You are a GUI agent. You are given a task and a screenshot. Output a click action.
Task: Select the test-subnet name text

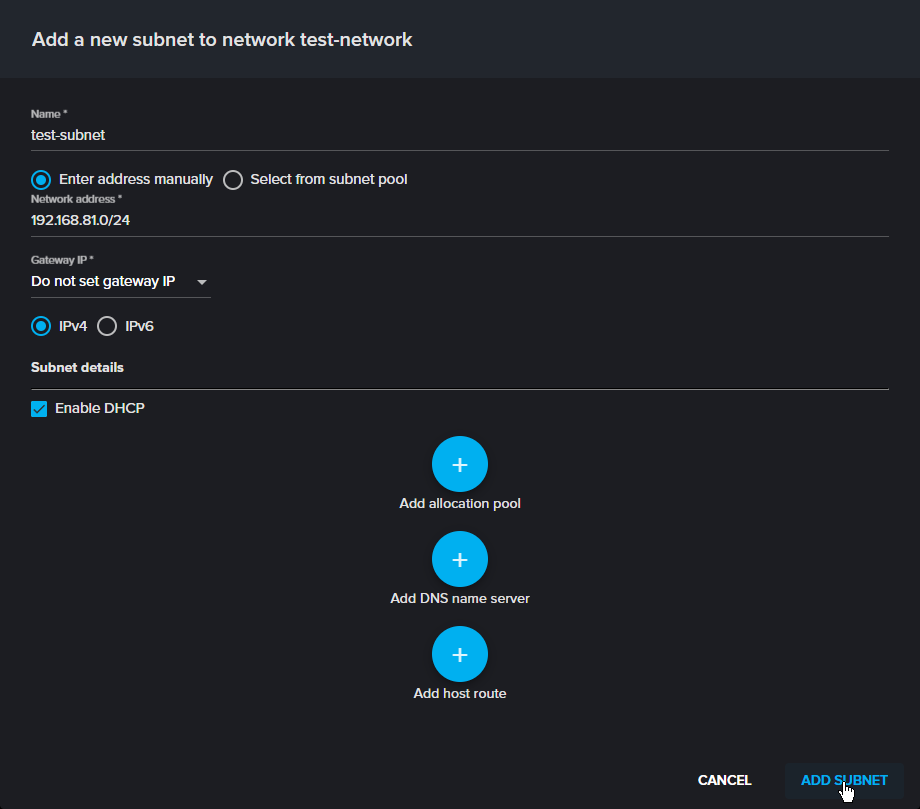67,135
